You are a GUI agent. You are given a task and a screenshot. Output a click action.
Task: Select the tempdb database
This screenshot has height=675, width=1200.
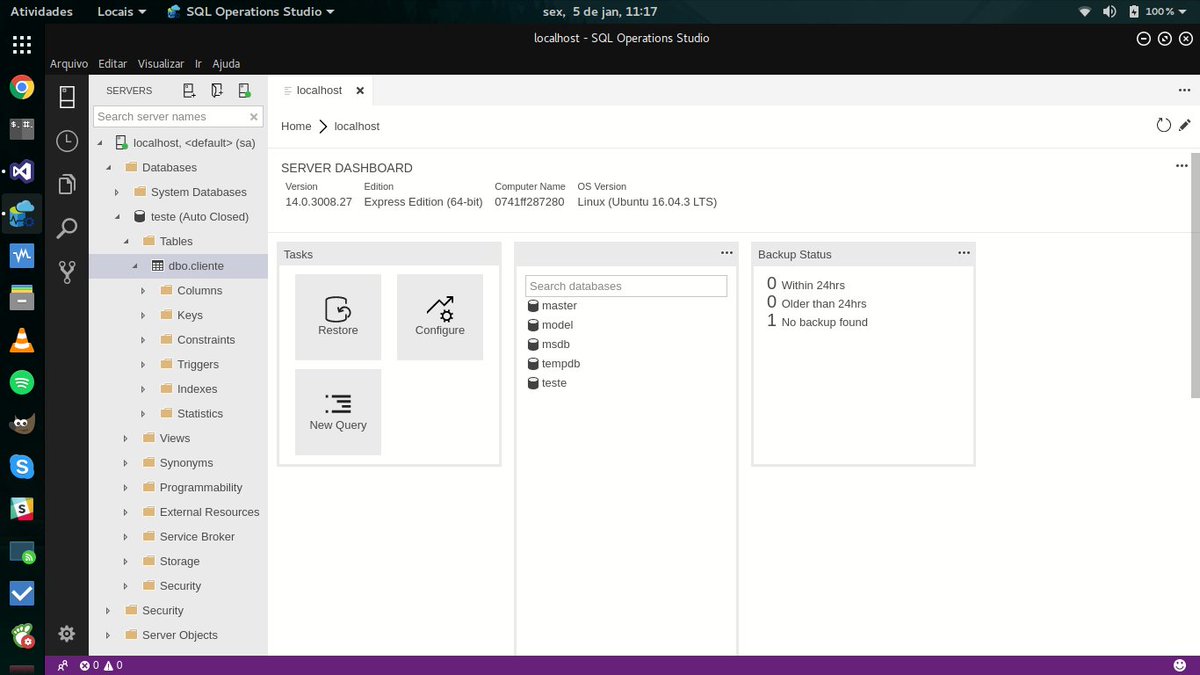pyautogui.click(x=553, y=364)
